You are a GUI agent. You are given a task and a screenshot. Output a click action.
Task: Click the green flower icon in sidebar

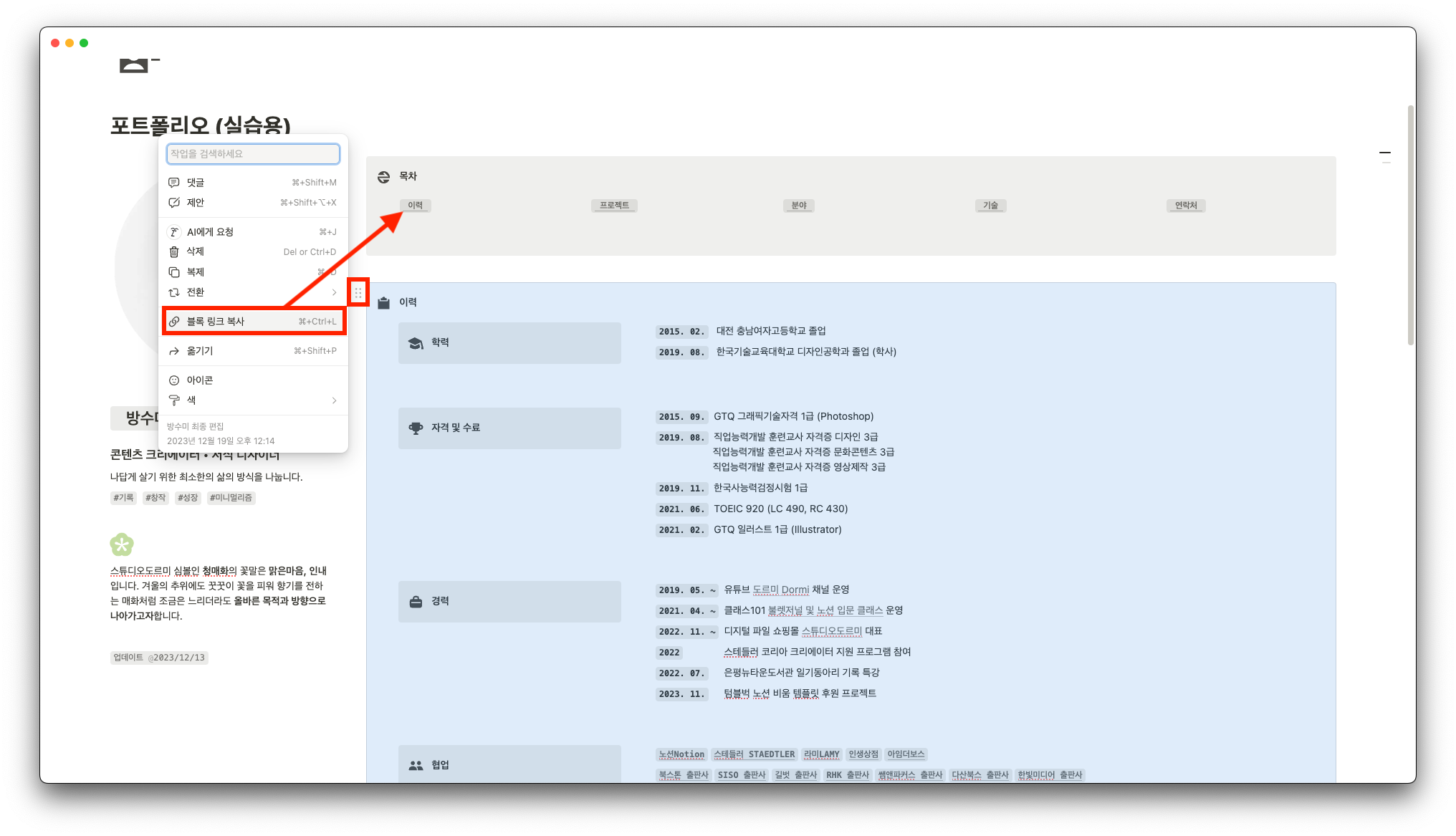122,544
